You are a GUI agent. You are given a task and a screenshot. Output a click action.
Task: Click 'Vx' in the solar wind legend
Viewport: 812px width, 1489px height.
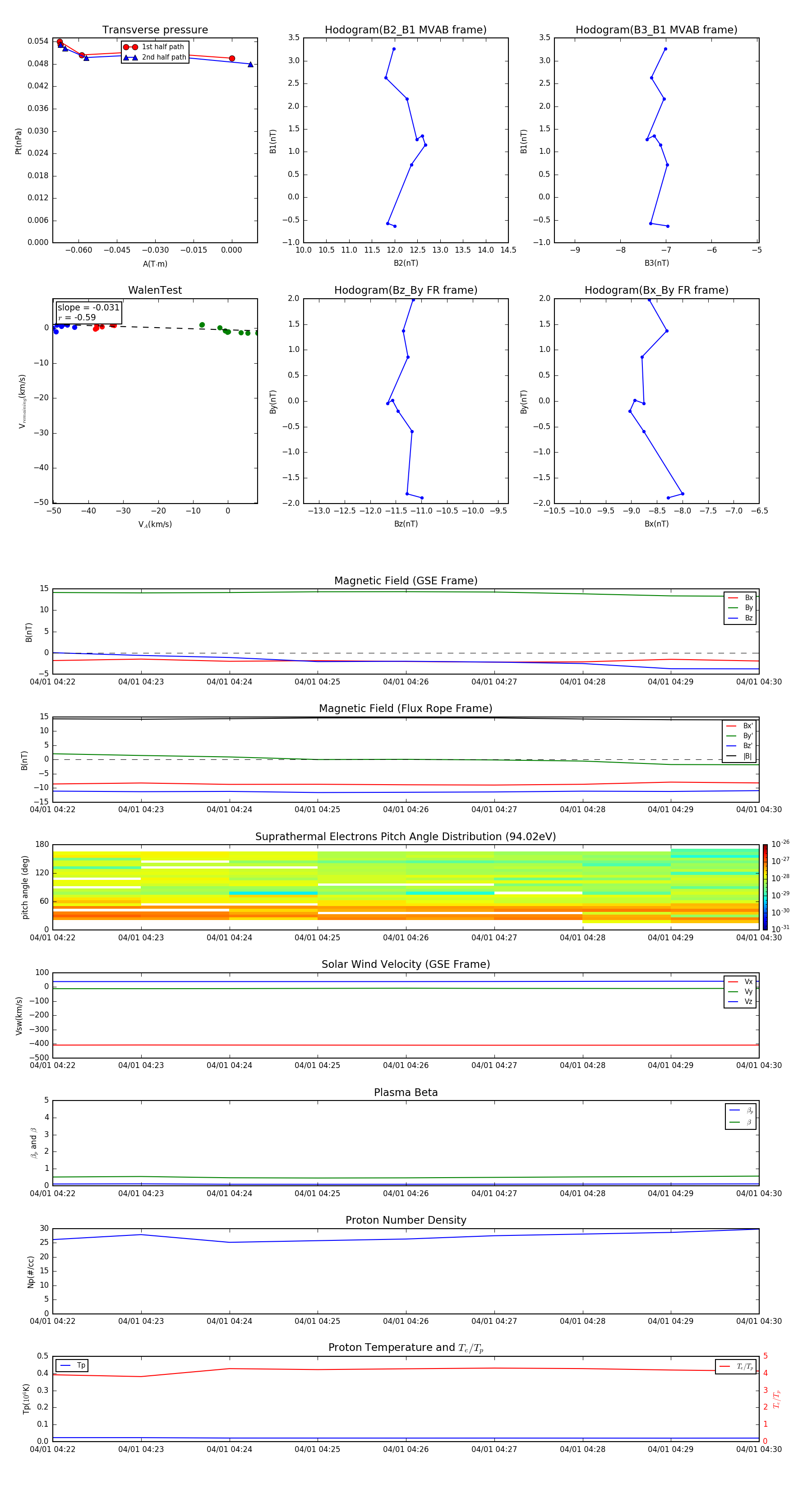pos(740,981)
